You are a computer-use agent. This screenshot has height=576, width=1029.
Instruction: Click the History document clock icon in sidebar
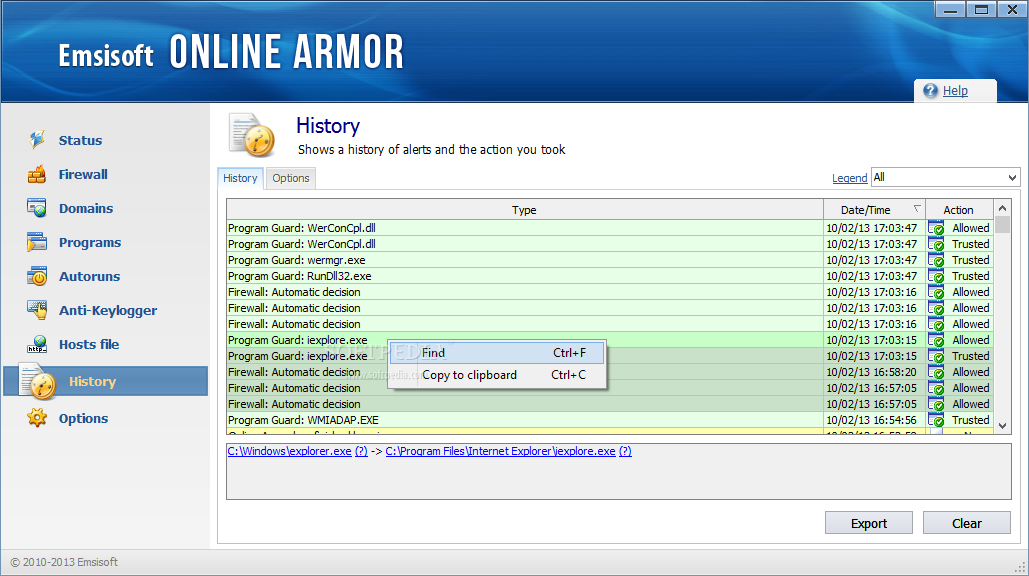38,381
